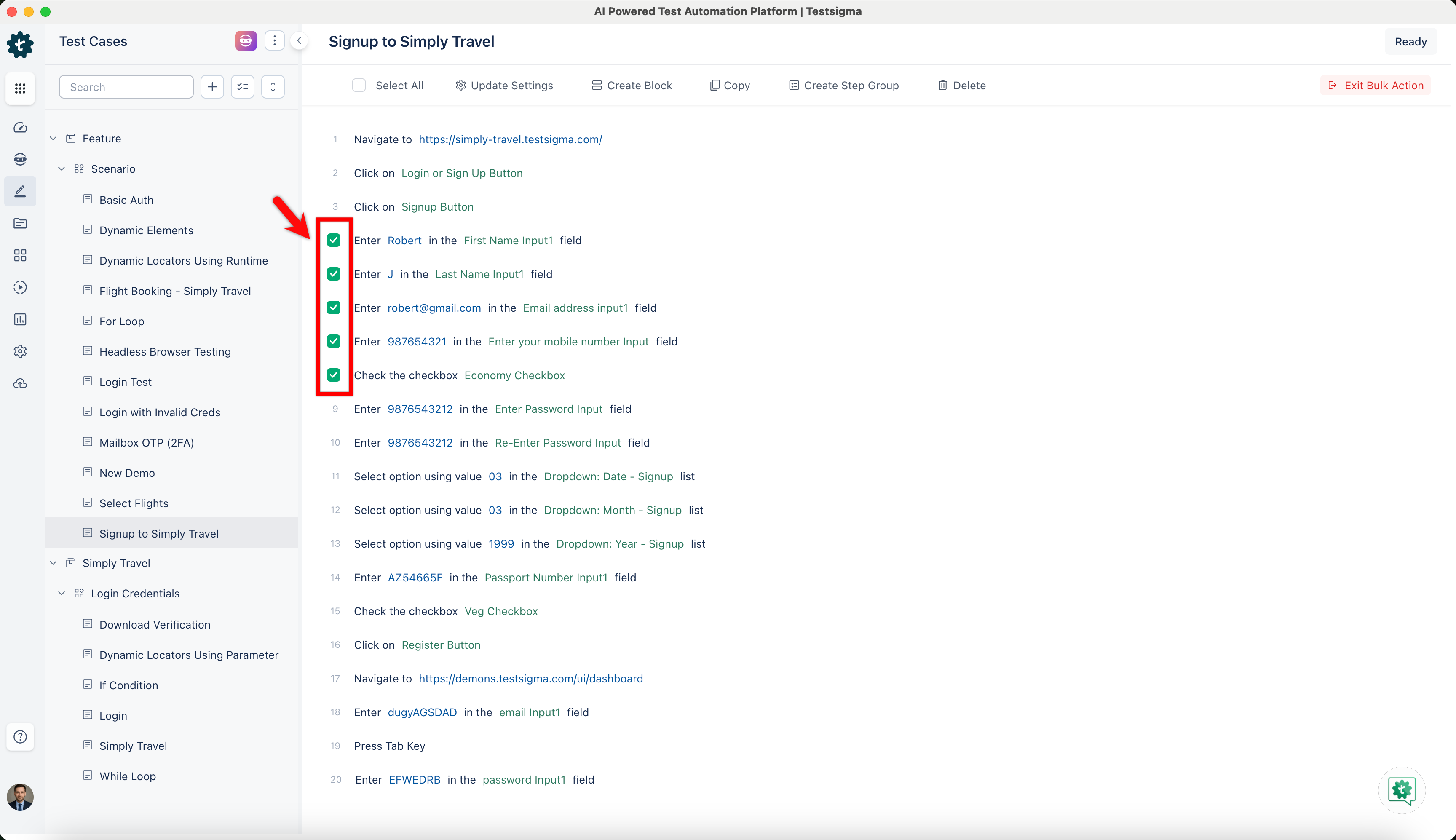Open the cloud upload icon in sidebar

pyautogui.click(x=20, y=383)
